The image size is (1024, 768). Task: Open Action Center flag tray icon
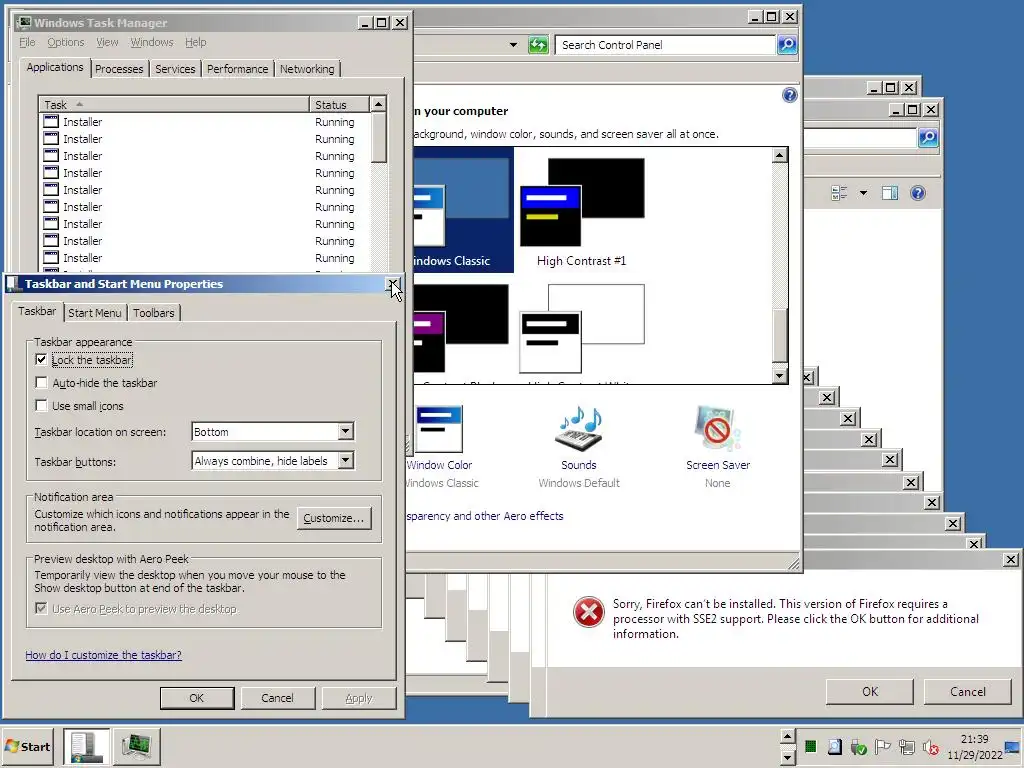pos(882,746)
